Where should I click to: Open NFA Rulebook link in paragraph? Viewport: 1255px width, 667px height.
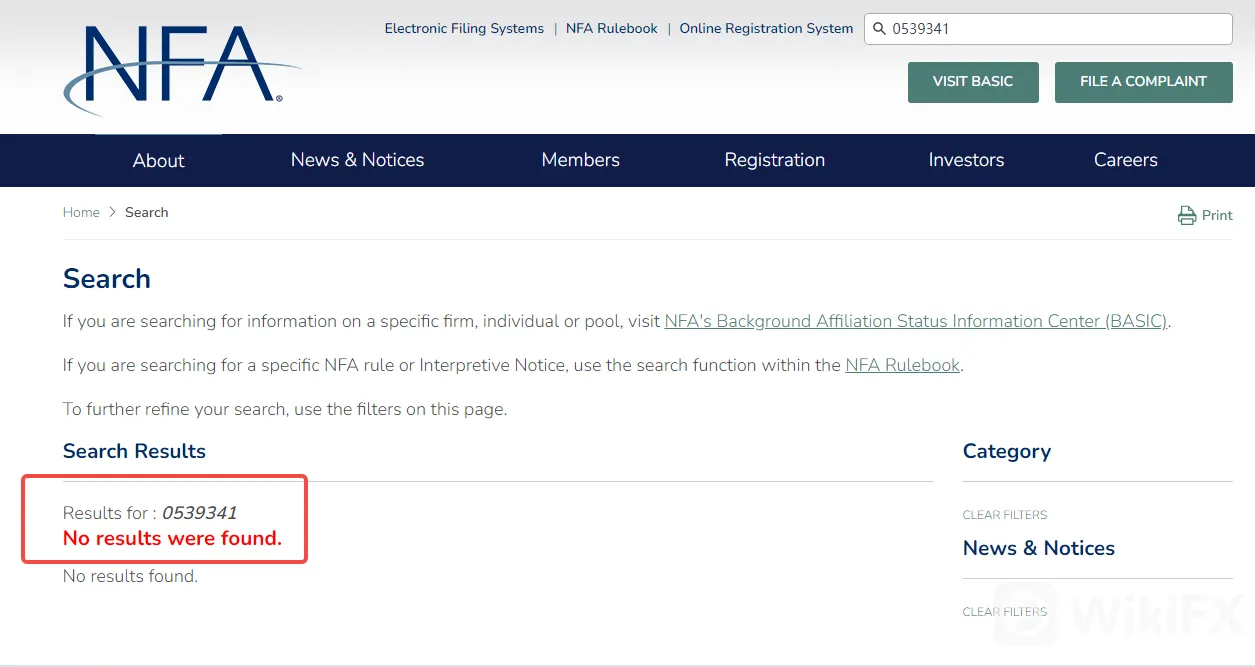point(903,366)
